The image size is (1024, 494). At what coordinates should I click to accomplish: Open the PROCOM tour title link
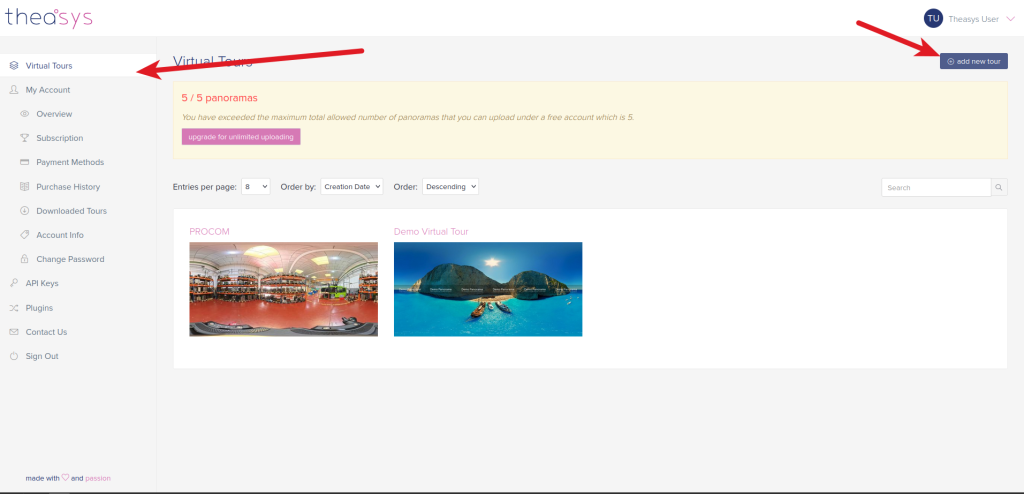click(209, 231)
